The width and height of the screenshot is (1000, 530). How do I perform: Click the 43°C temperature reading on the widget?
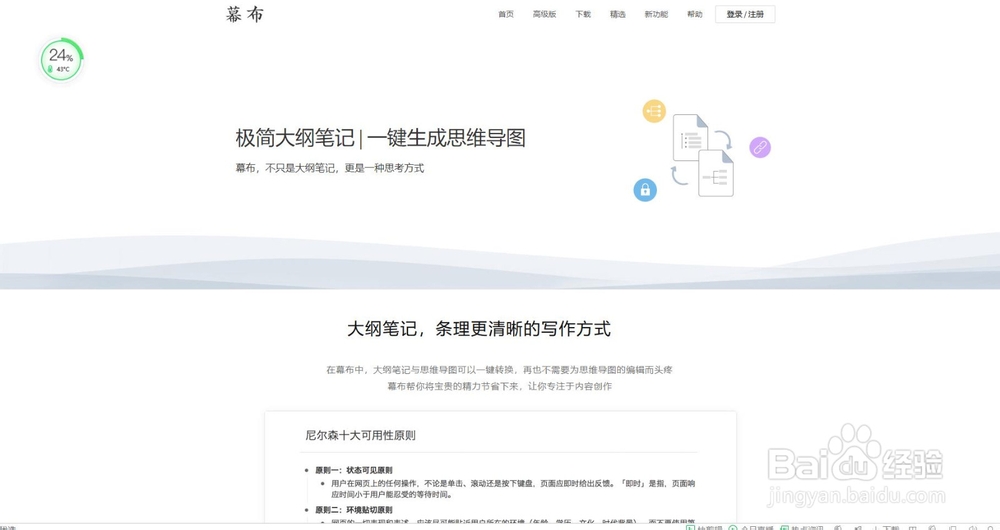(x=62, y=70)
